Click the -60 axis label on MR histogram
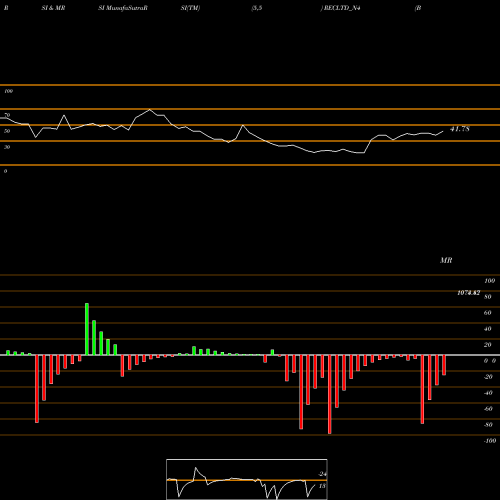 (x=488, y=409)
